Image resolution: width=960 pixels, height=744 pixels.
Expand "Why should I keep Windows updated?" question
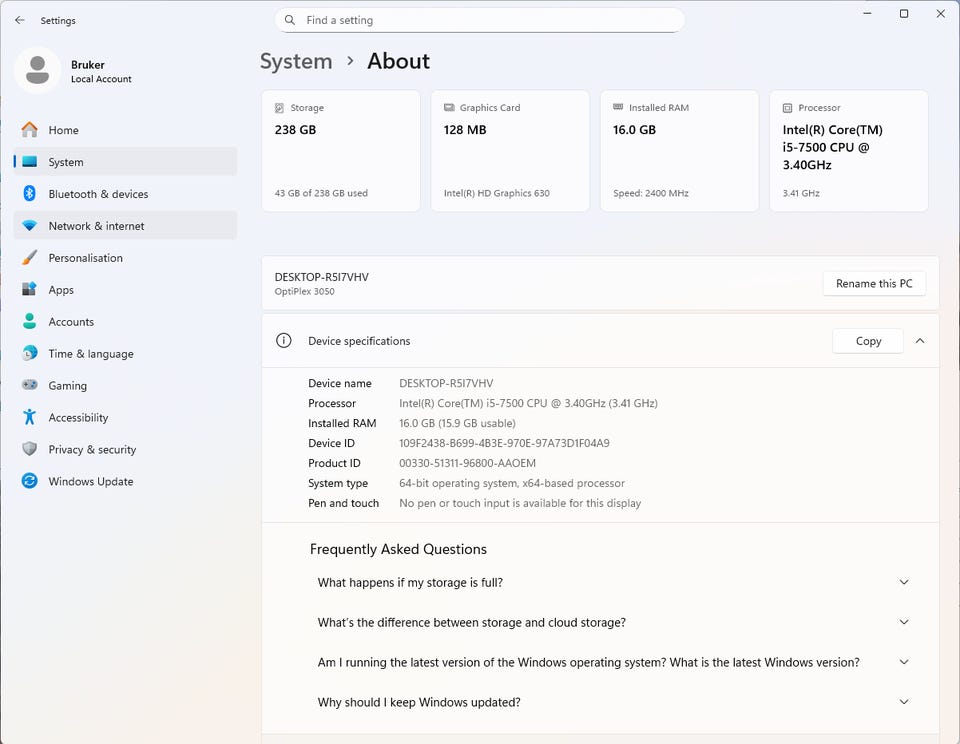[904, 703]
